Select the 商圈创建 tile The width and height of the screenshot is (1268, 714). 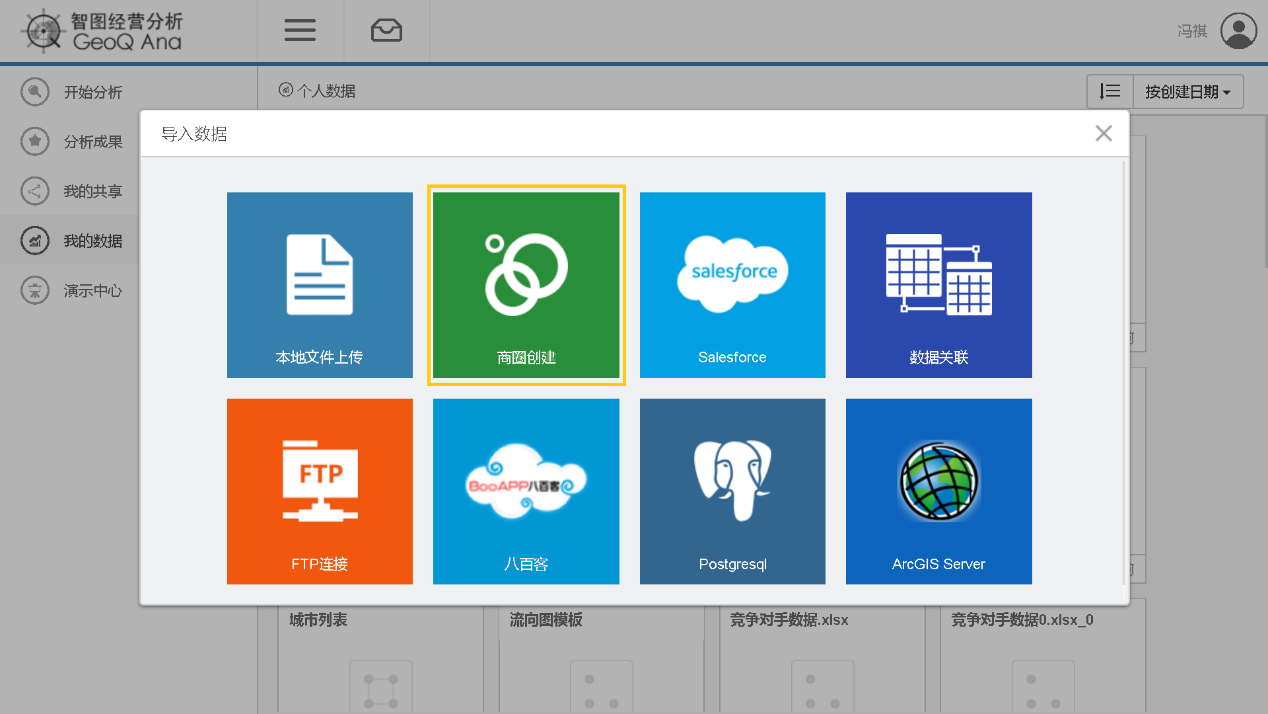pyautogui.click(x=526, y=285)
